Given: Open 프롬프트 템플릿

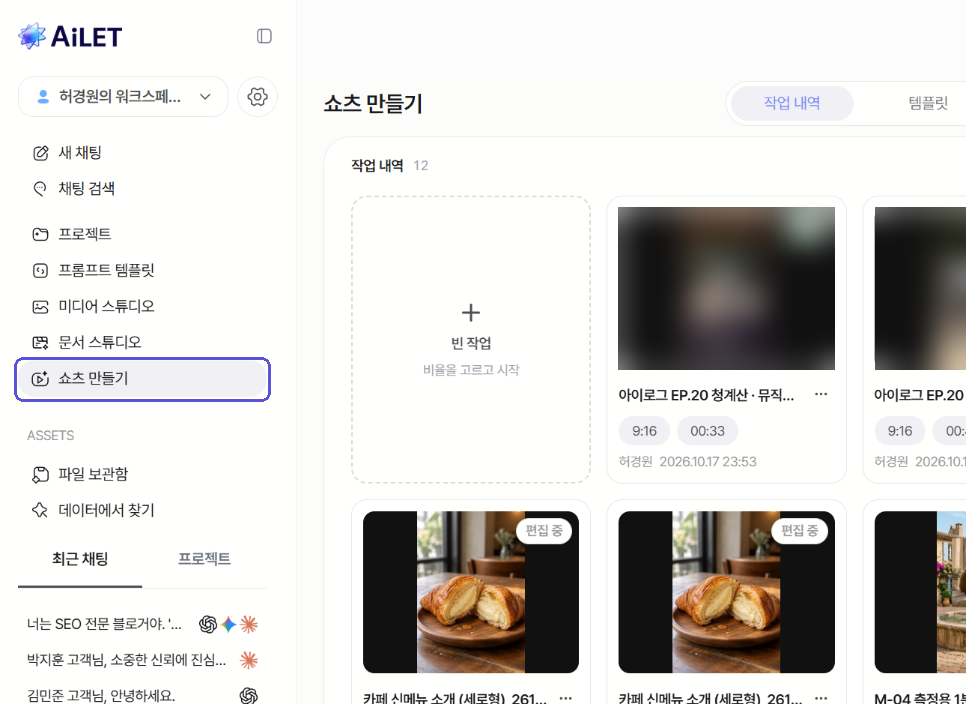Looking at the screenshot, I should point(142,270).
